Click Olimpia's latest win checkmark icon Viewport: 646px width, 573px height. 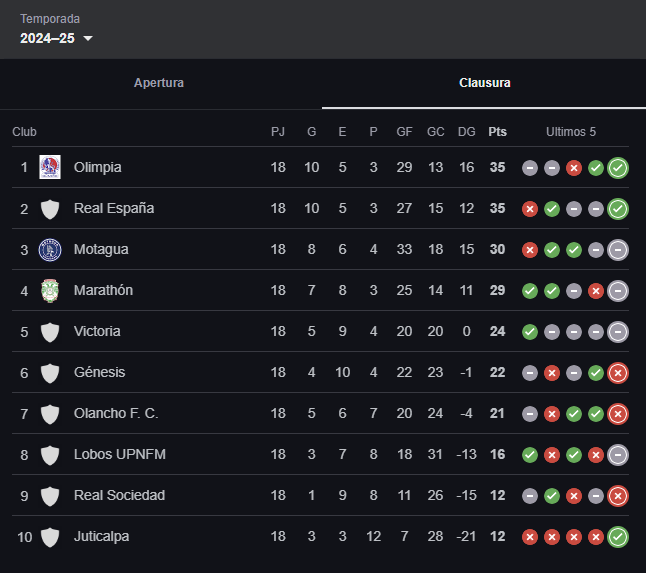[618, 167]
